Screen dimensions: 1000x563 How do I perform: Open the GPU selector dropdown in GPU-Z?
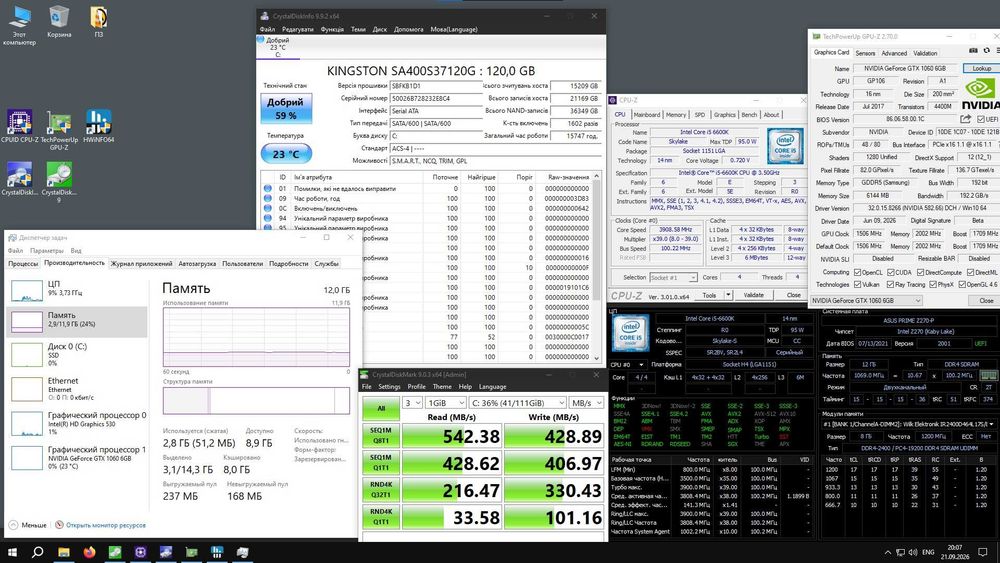click(867, 300)
